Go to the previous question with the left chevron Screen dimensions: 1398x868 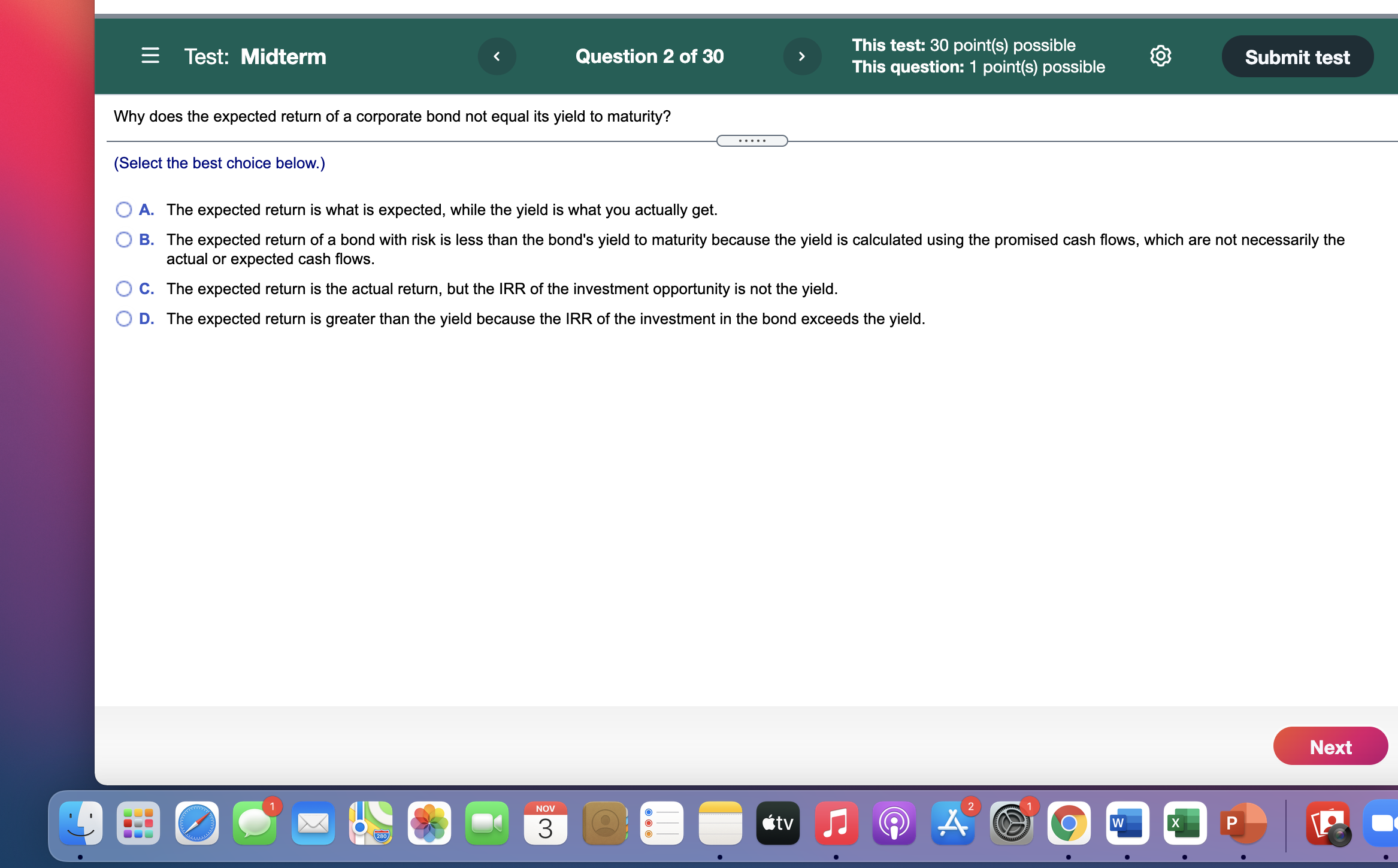click(497, 56)
